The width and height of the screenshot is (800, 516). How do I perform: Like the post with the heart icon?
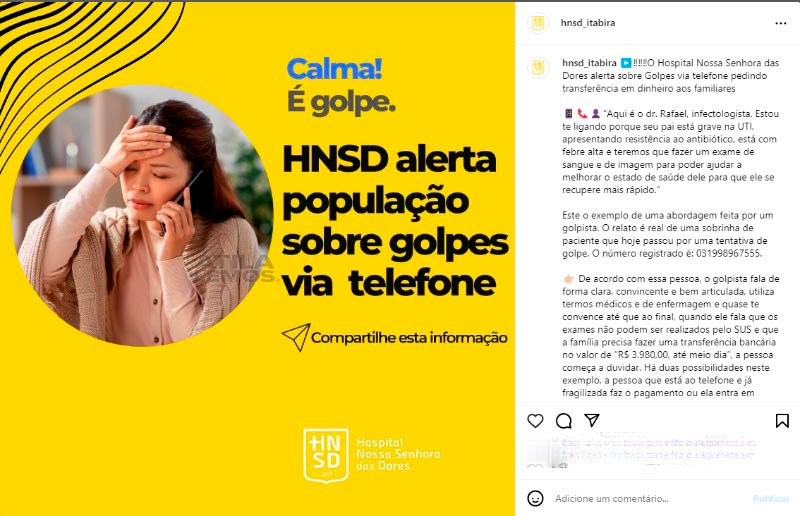click(x=535, y=421)
